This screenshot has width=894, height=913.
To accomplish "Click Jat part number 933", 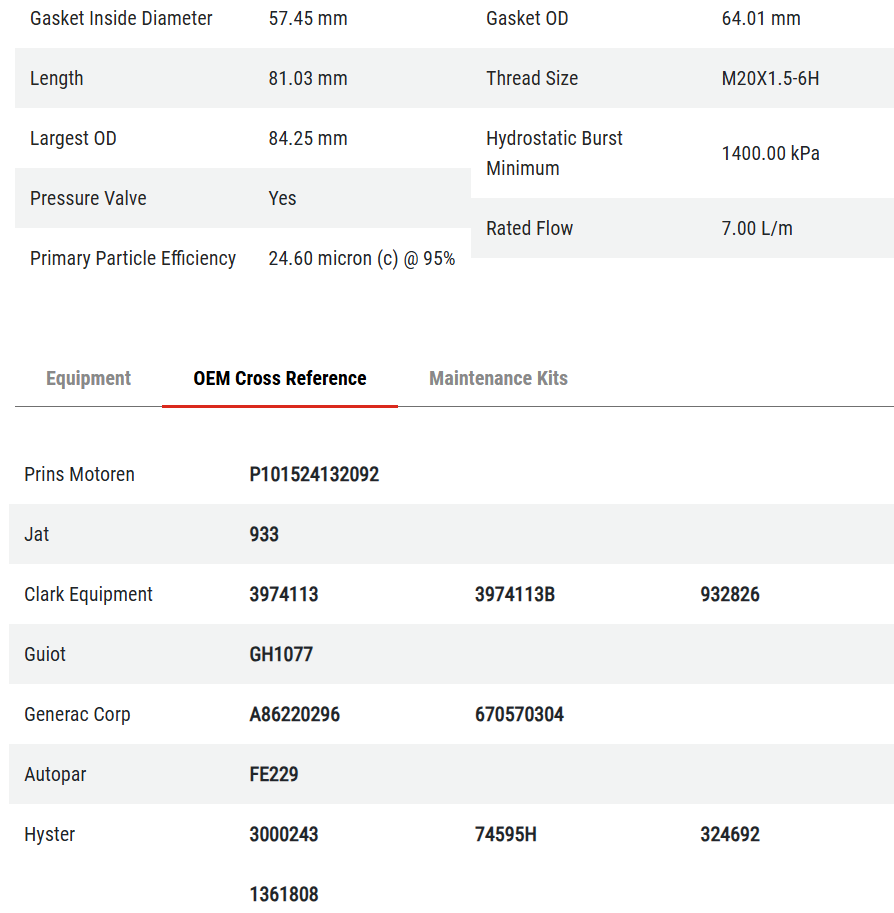I will [x=264, y=535].
